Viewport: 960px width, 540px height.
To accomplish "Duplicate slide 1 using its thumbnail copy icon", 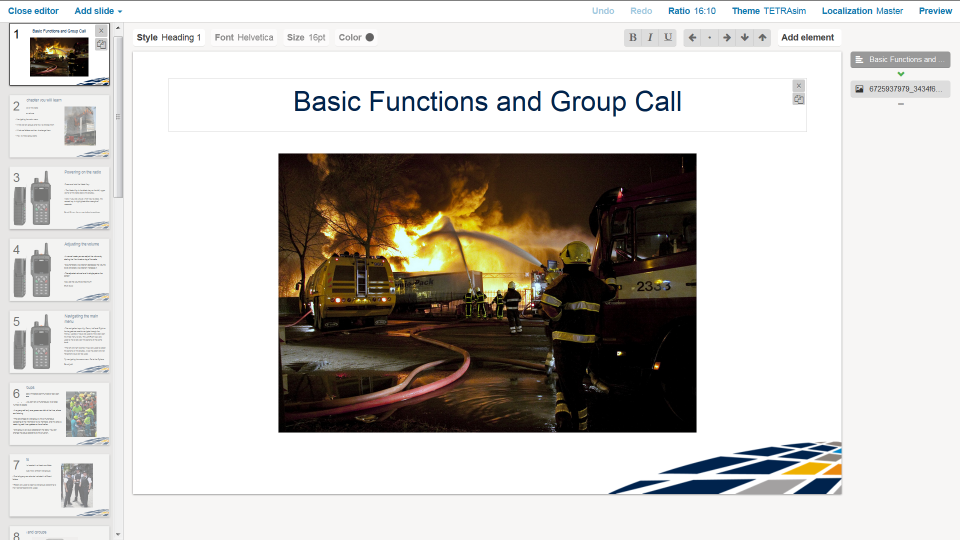I will (x=101, y=44).
